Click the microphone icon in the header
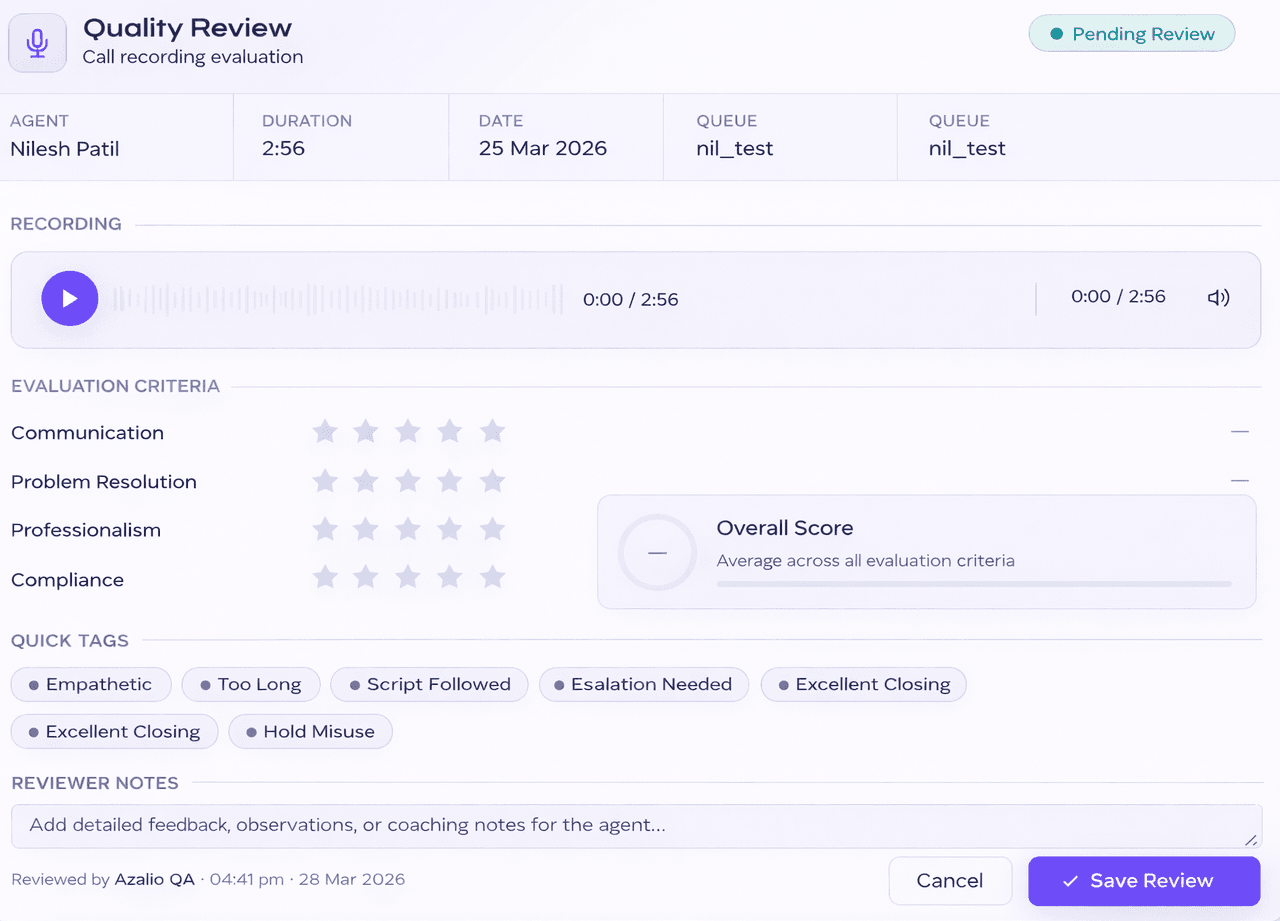 (37, 42)
